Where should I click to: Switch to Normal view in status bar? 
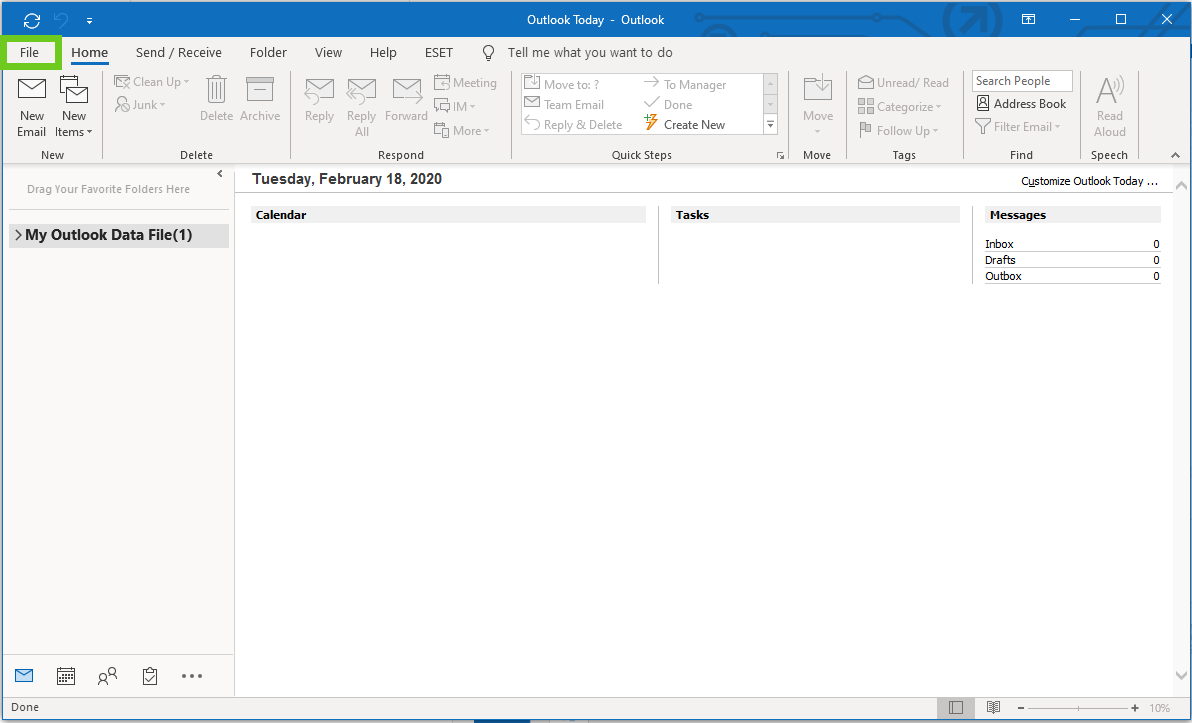956,708
